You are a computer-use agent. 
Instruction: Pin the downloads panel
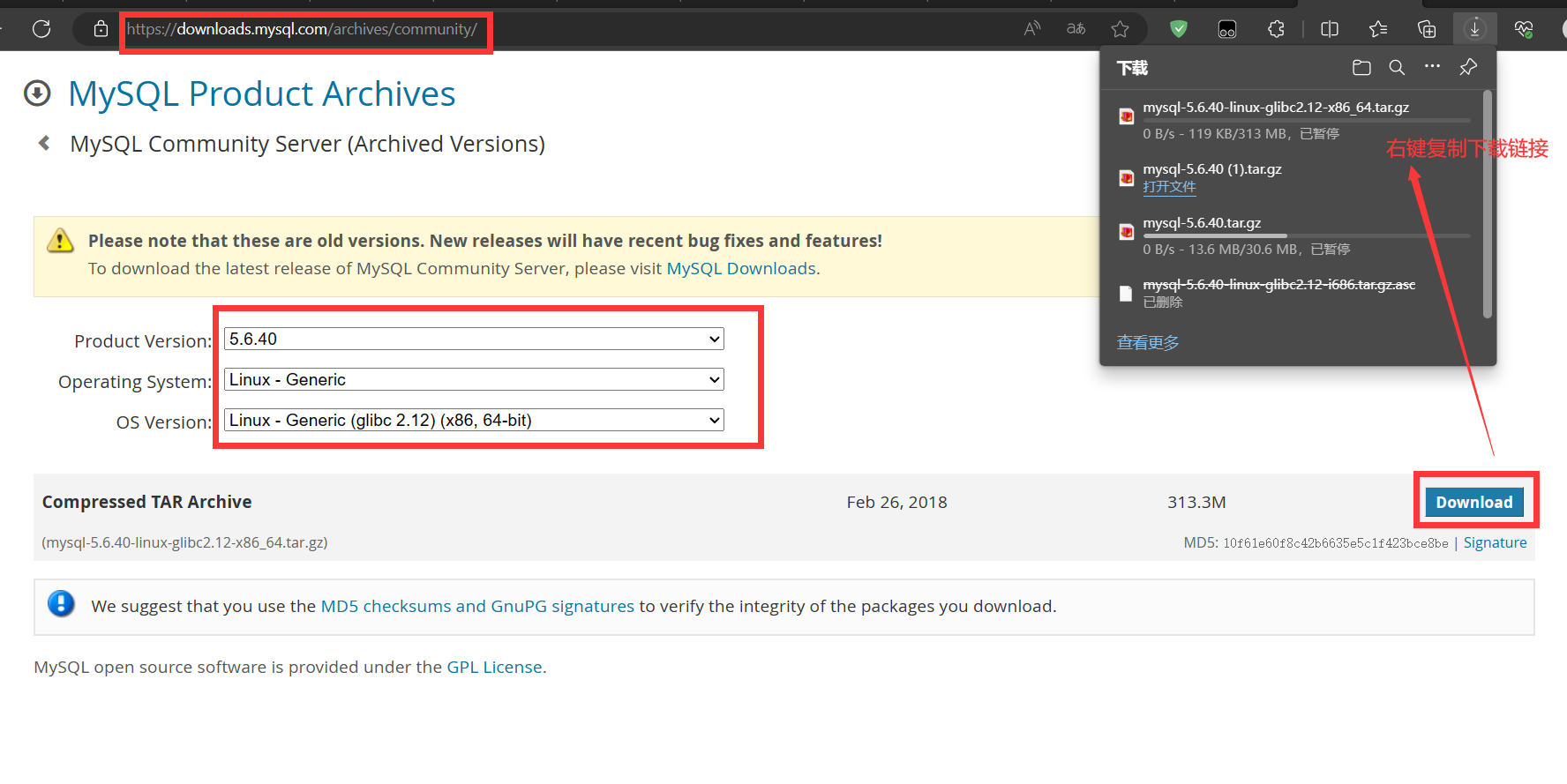pyautogui.click(x=1468, y=67)
